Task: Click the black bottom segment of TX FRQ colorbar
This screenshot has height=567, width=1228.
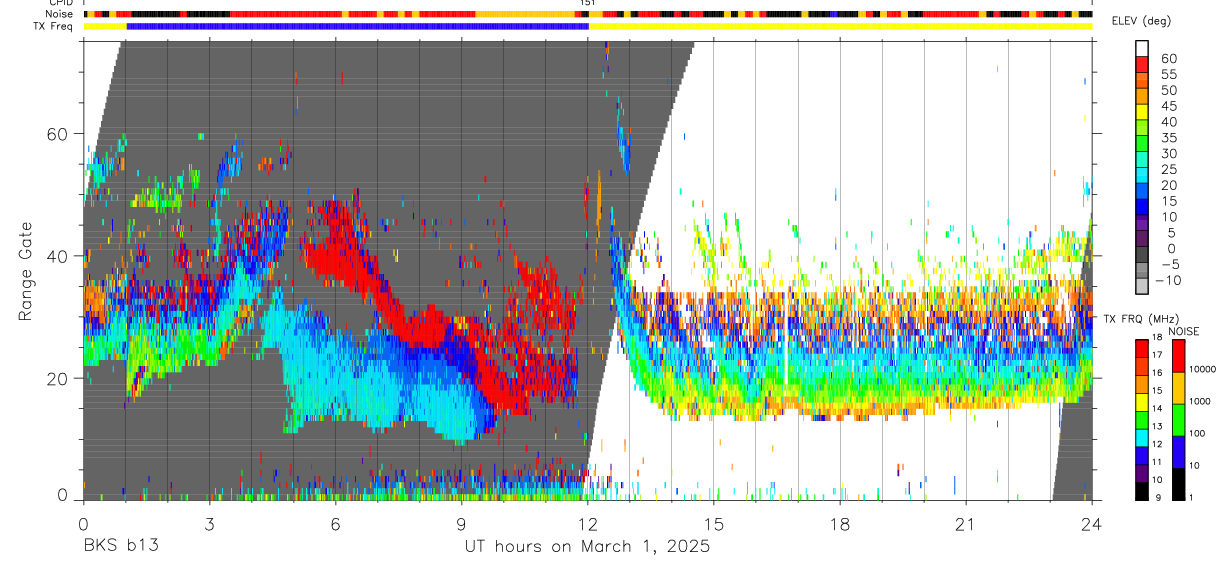Action: [x=1142, y=491]
